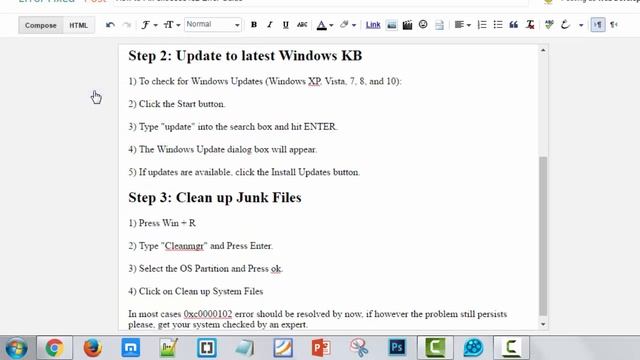Open the Windows Start menu

(16, 348)
